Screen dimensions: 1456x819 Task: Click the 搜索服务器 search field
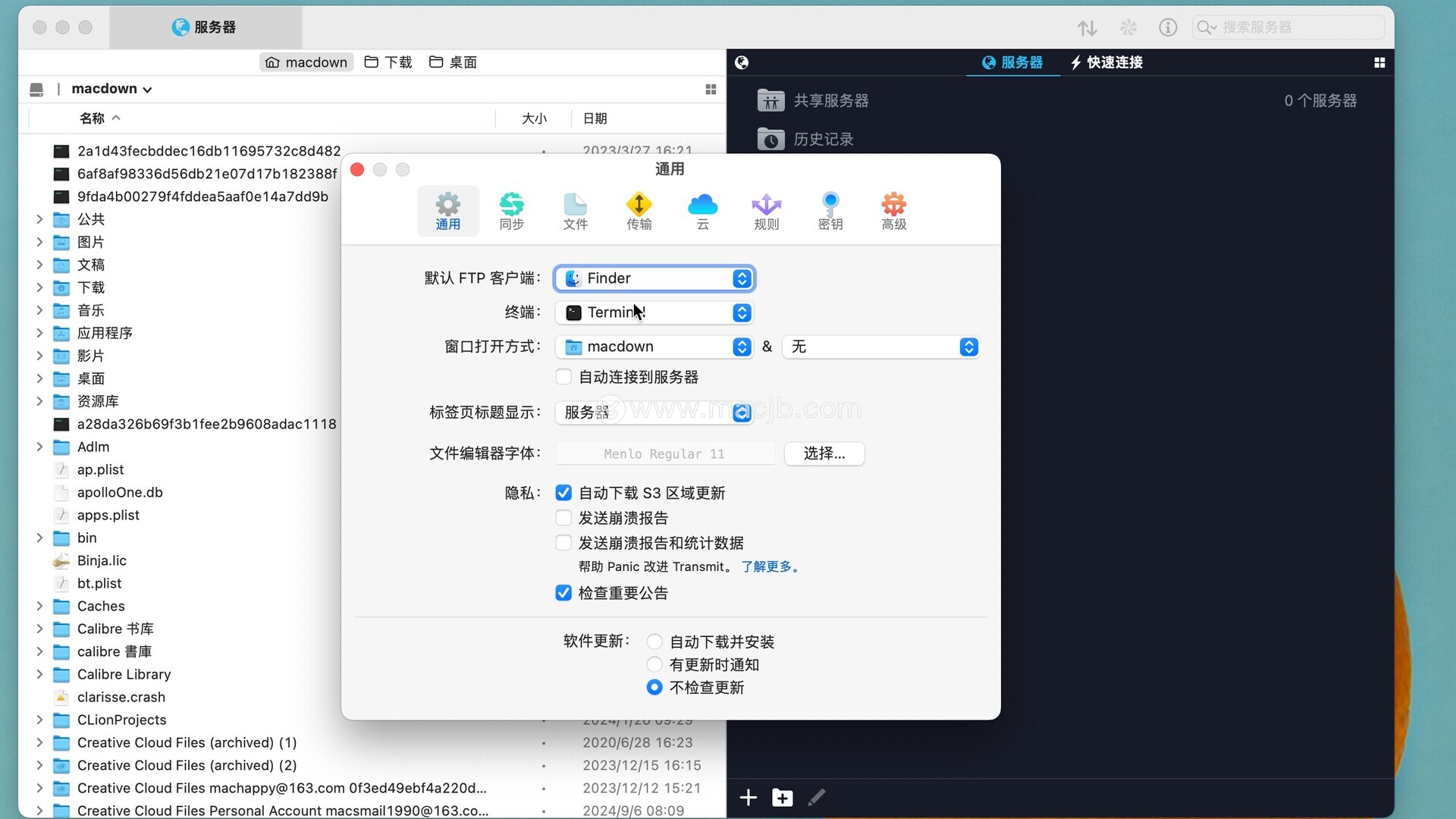click(x=1288, y=27)
